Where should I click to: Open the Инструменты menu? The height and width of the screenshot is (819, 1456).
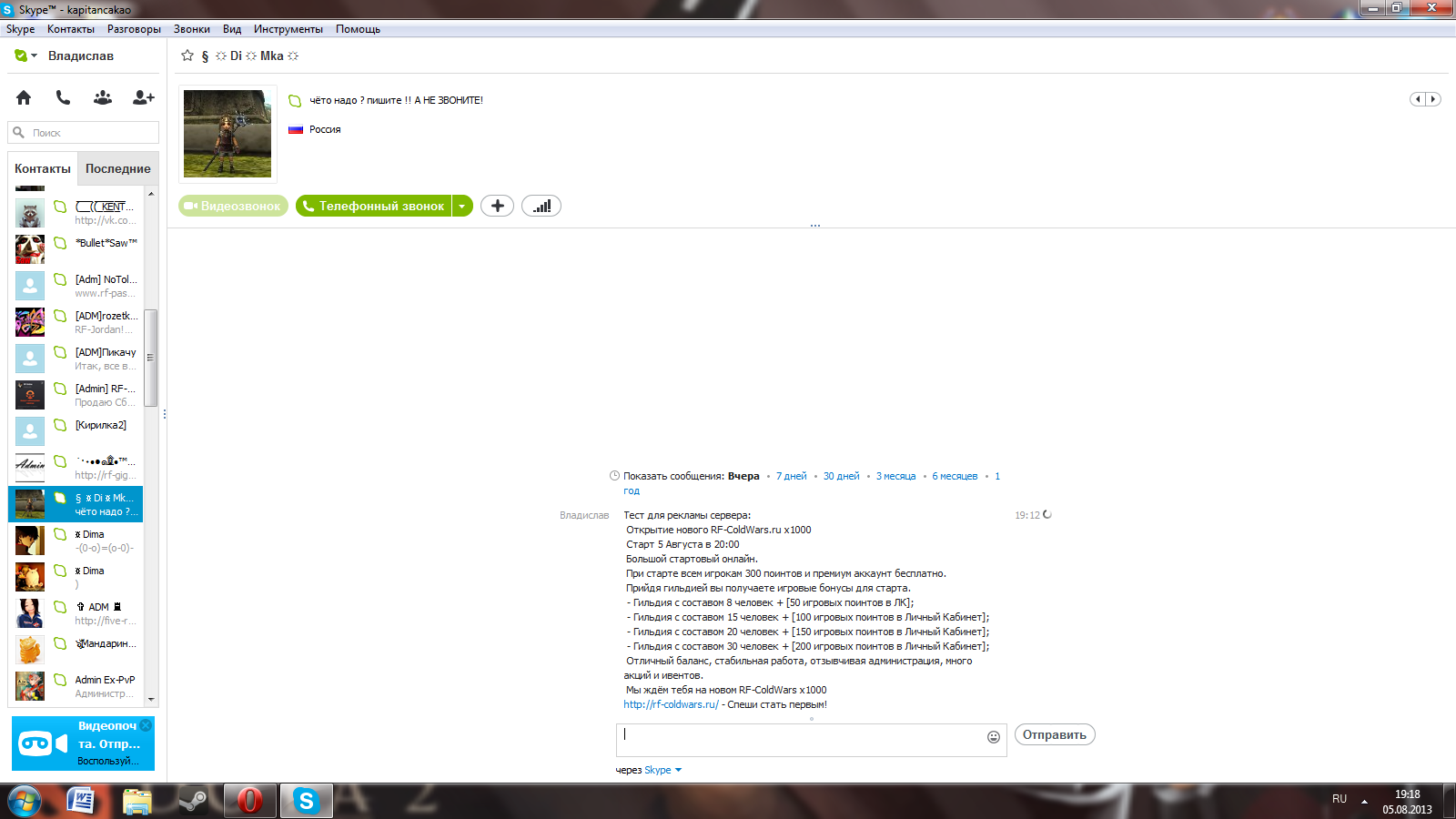(288, 29)
